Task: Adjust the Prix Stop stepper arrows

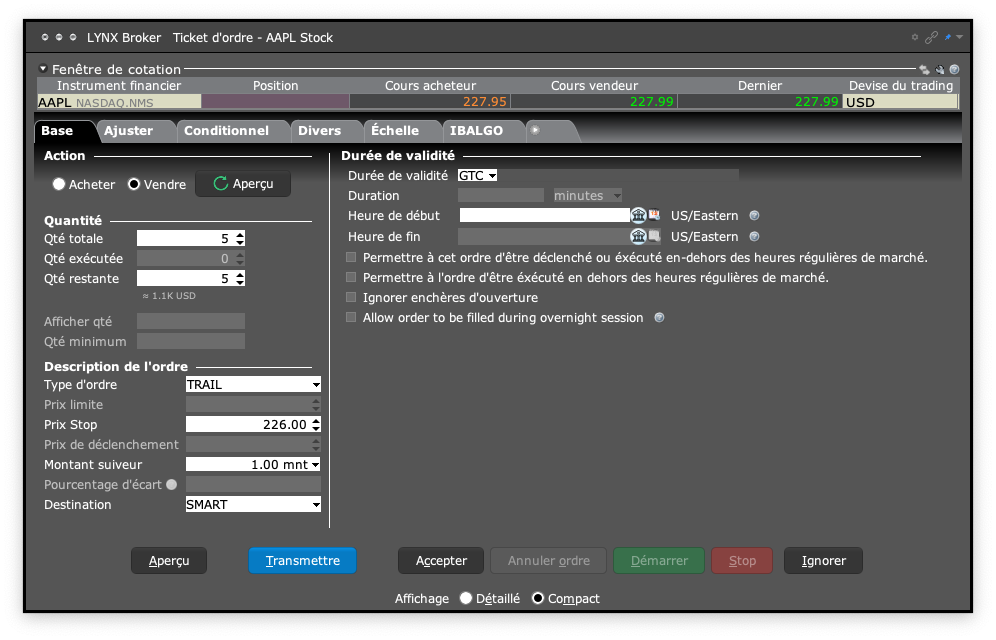Action: [316, 424]
